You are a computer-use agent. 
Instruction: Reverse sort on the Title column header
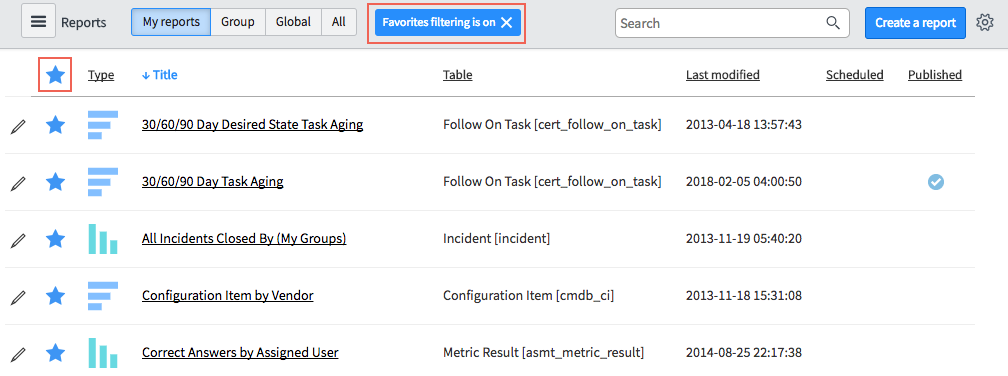(159, 75)
